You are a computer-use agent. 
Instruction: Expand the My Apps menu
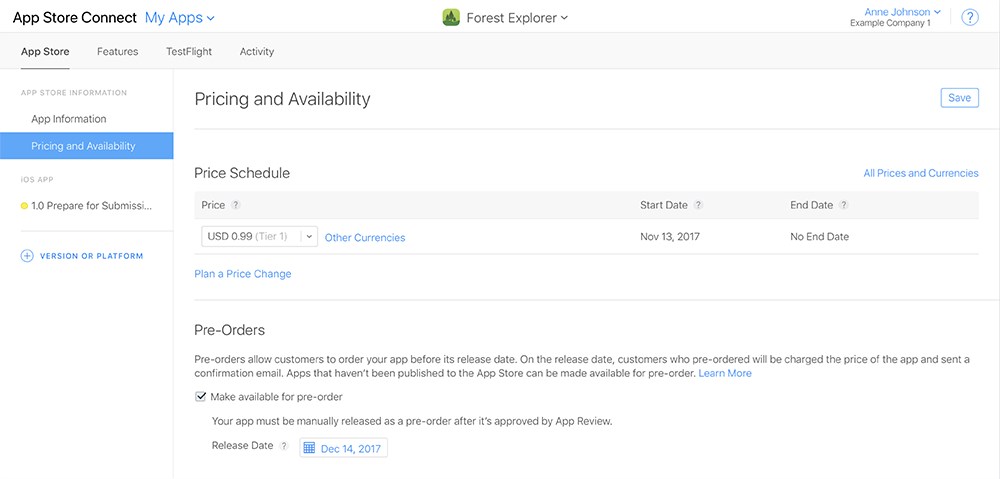click(180, 18)
